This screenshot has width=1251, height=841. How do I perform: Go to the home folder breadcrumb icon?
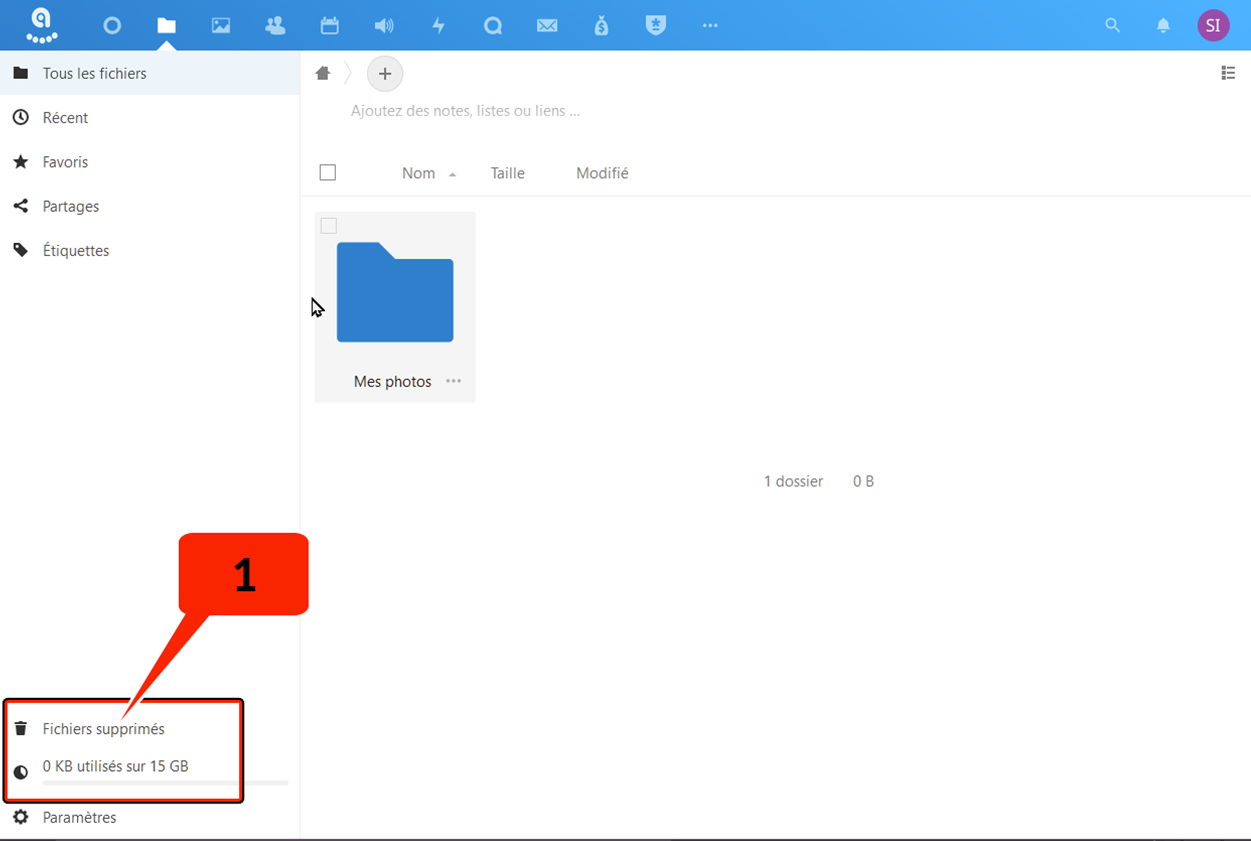pyautogui.click(x=323, y=73)
